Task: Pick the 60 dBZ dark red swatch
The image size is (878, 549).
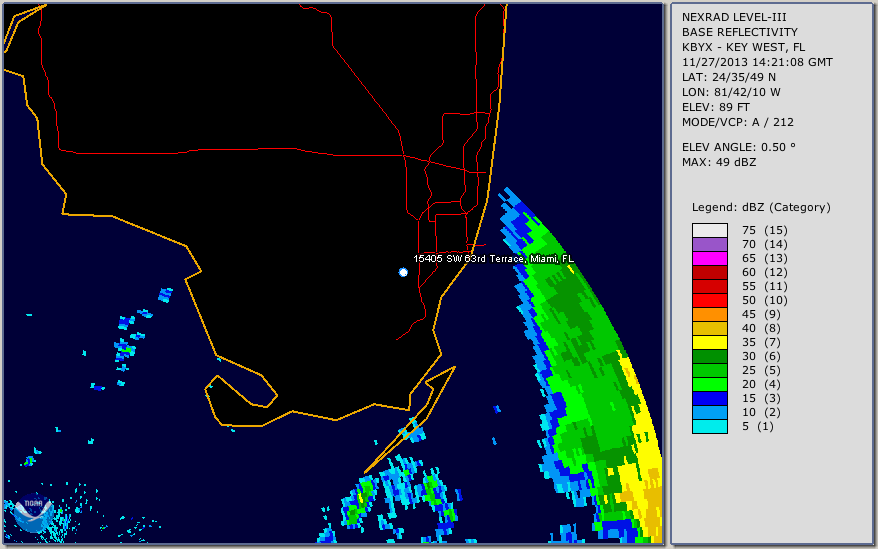Action: click(x=709, y=272)
